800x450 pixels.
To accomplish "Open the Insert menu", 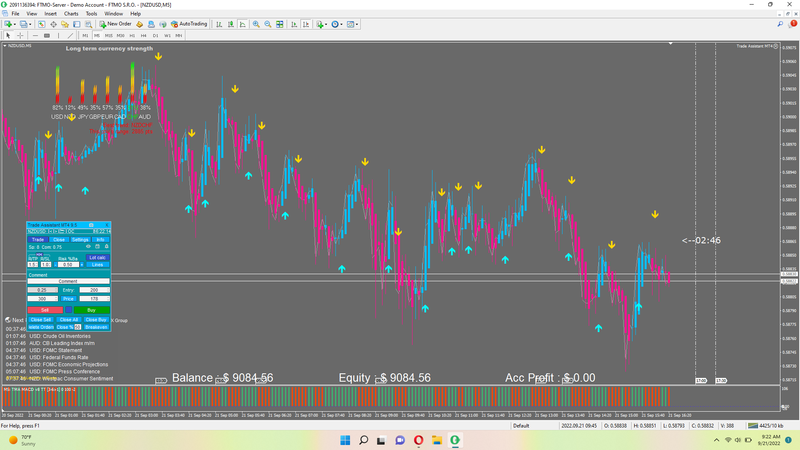I will [50, 14].
